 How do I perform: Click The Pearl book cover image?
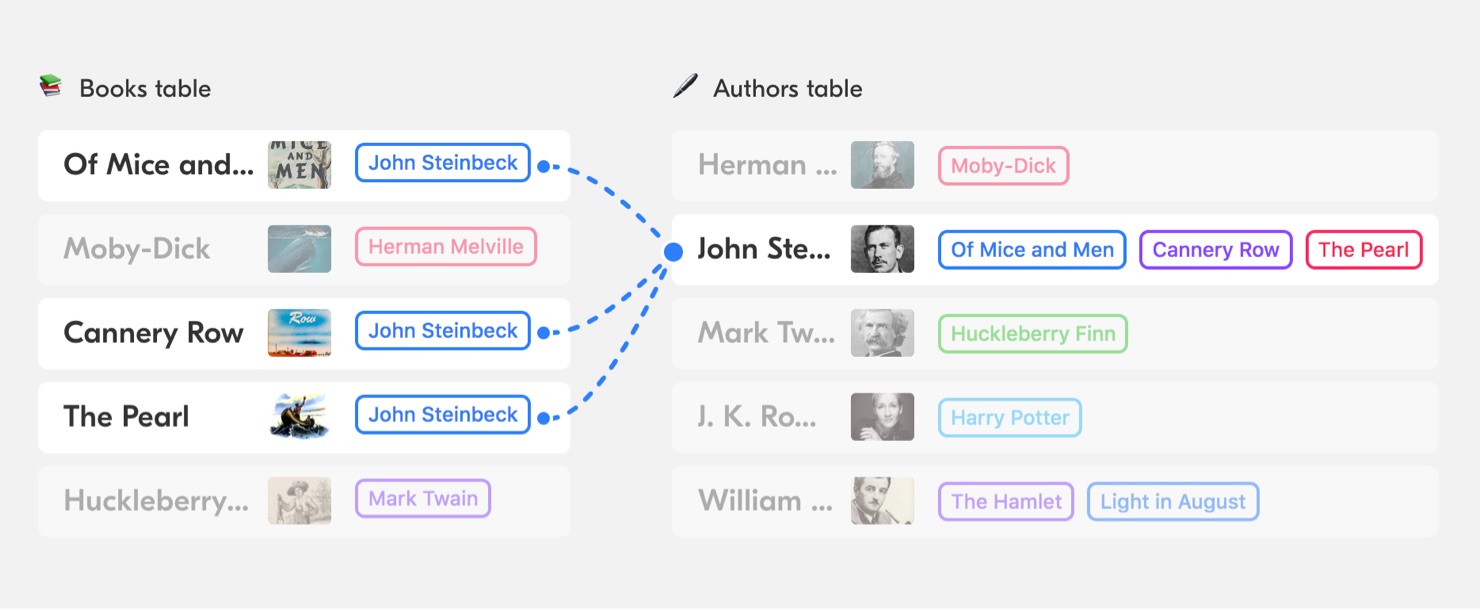[x=299, y=417]
